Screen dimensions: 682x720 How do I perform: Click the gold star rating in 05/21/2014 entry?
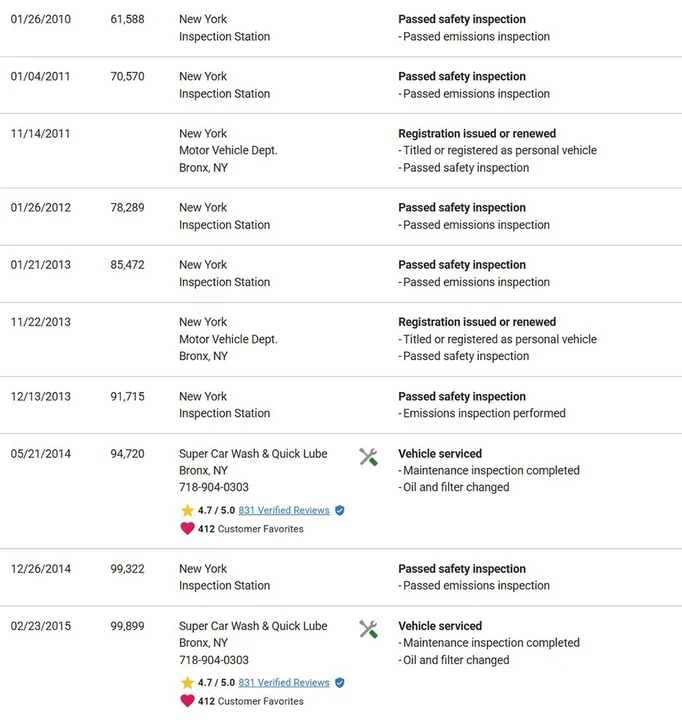(187, 510)
